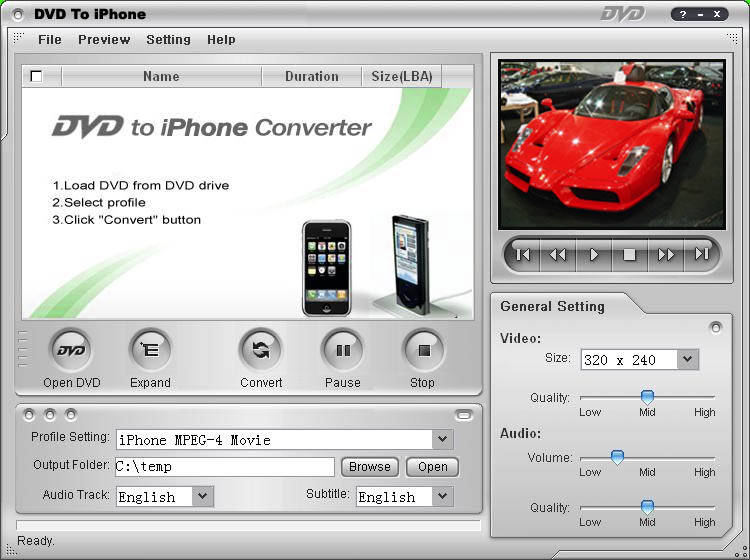Click the audio Quality slider handle
Viewport: 750px width, 560px height.
pyautogui.click(x=647, y=506)
